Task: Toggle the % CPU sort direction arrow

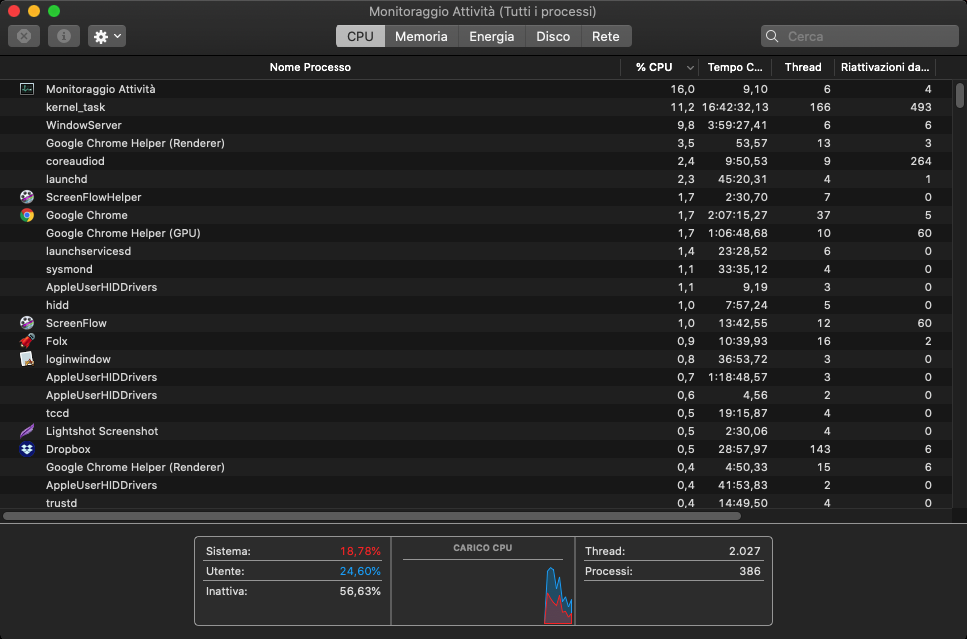Action: point(690,68)
